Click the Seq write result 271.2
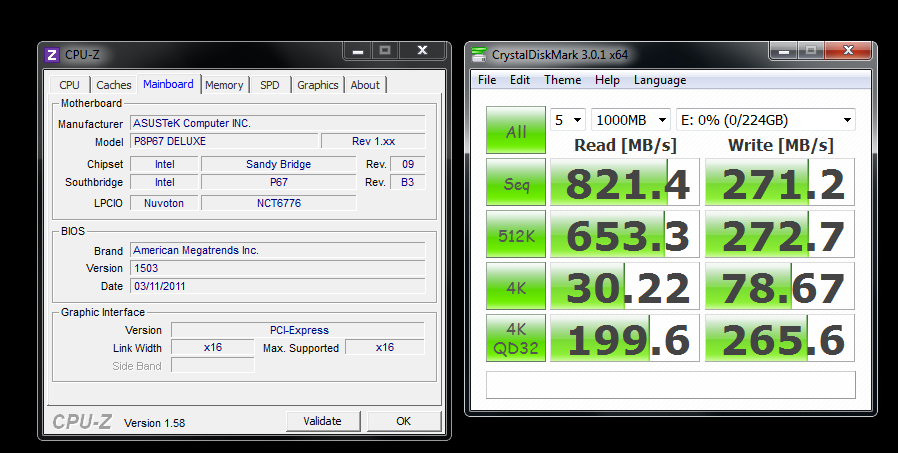 click(780, 182)
